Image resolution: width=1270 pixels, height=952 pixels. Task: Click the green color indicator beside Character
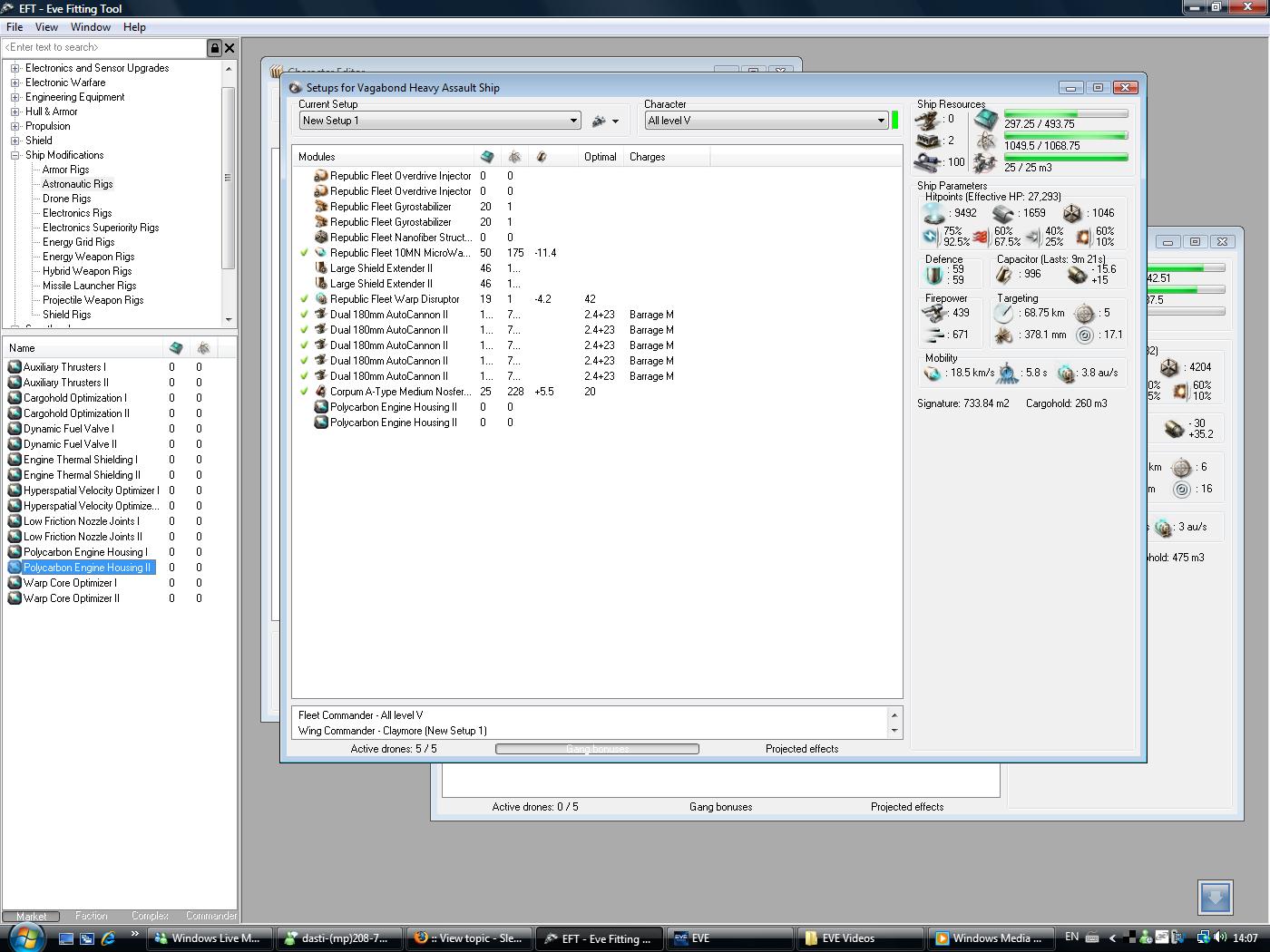click(x=895, y=120)
